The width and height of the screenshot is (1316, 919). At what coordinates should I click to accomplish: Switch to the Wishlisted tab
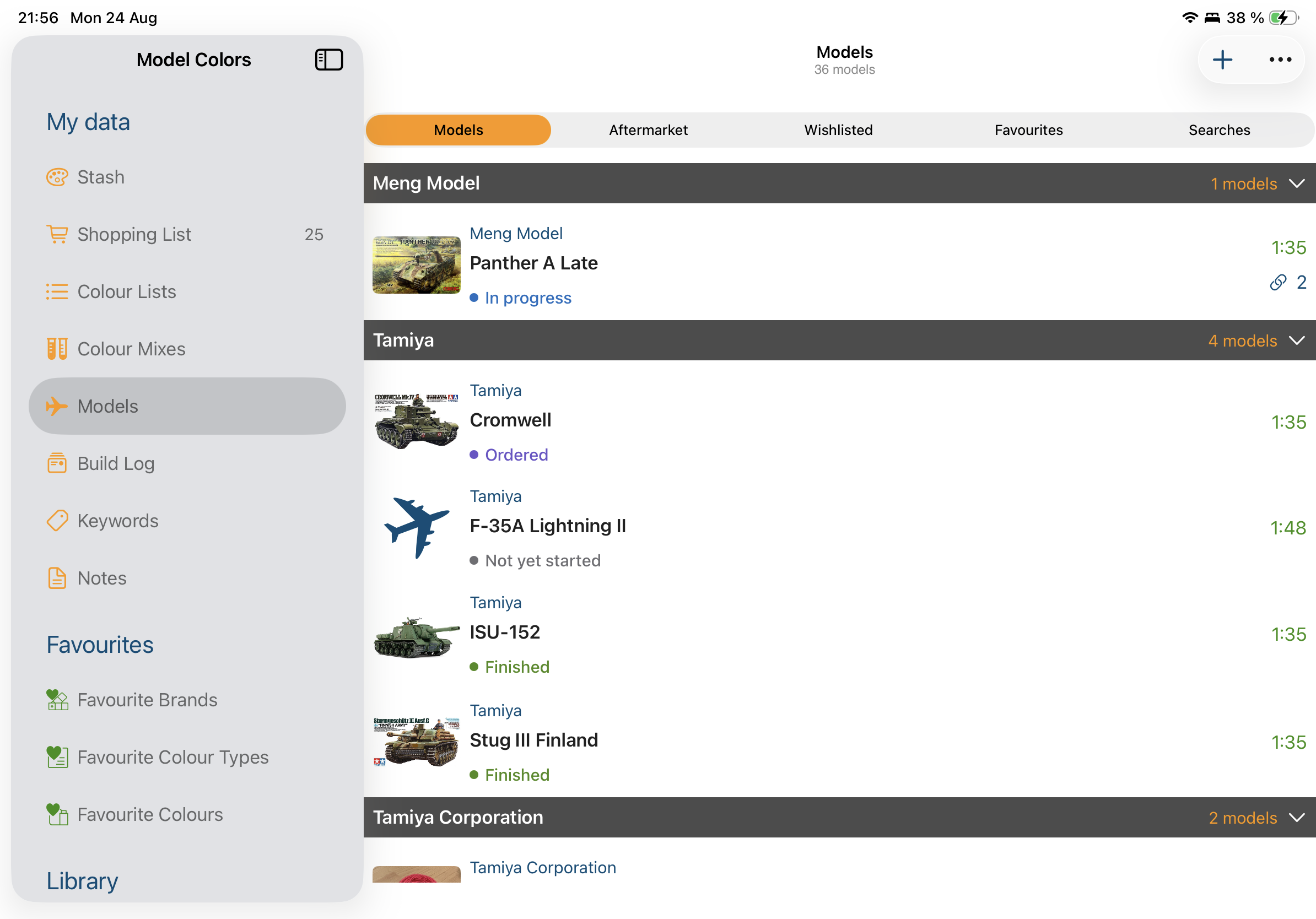click(x=839, y=130)
